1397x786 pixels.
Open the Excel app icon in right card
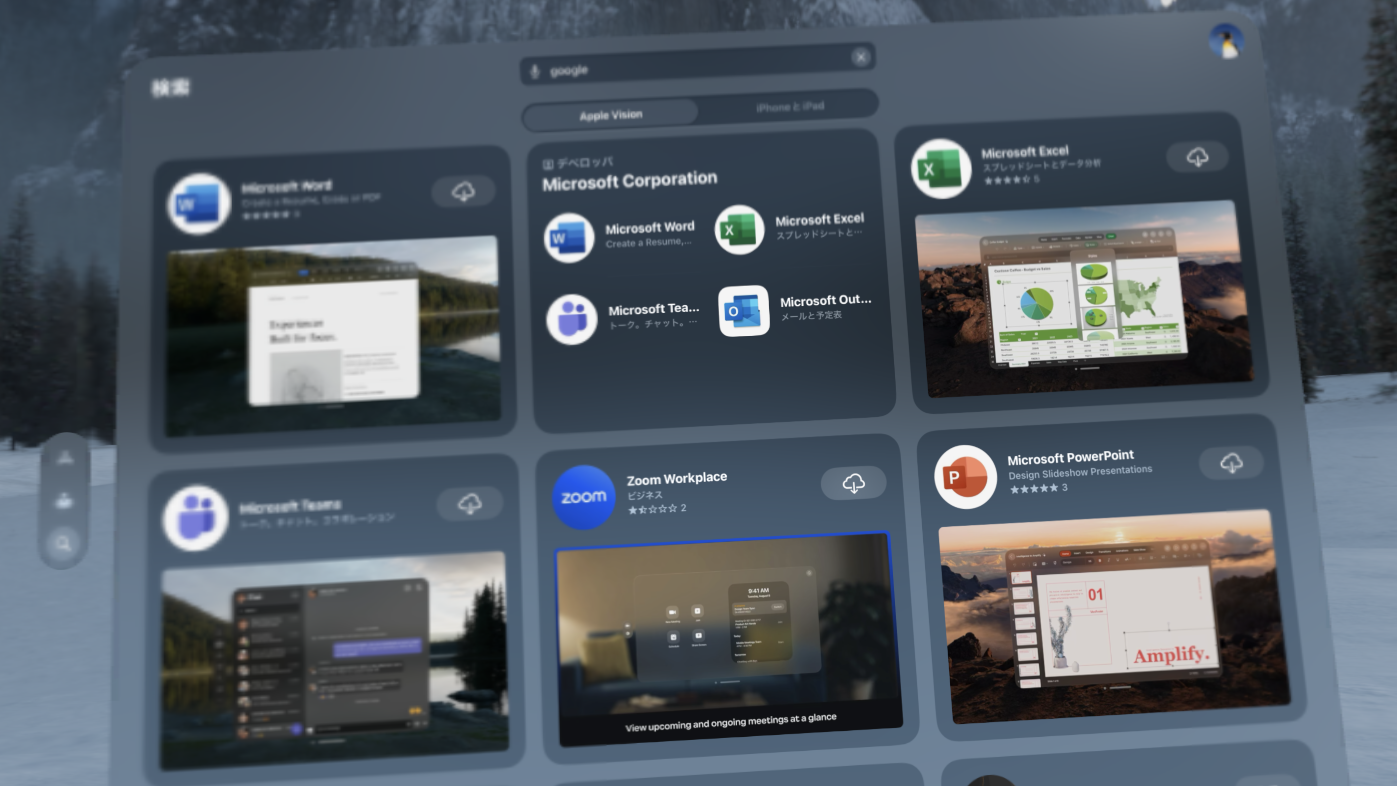[x=941, y=168]
